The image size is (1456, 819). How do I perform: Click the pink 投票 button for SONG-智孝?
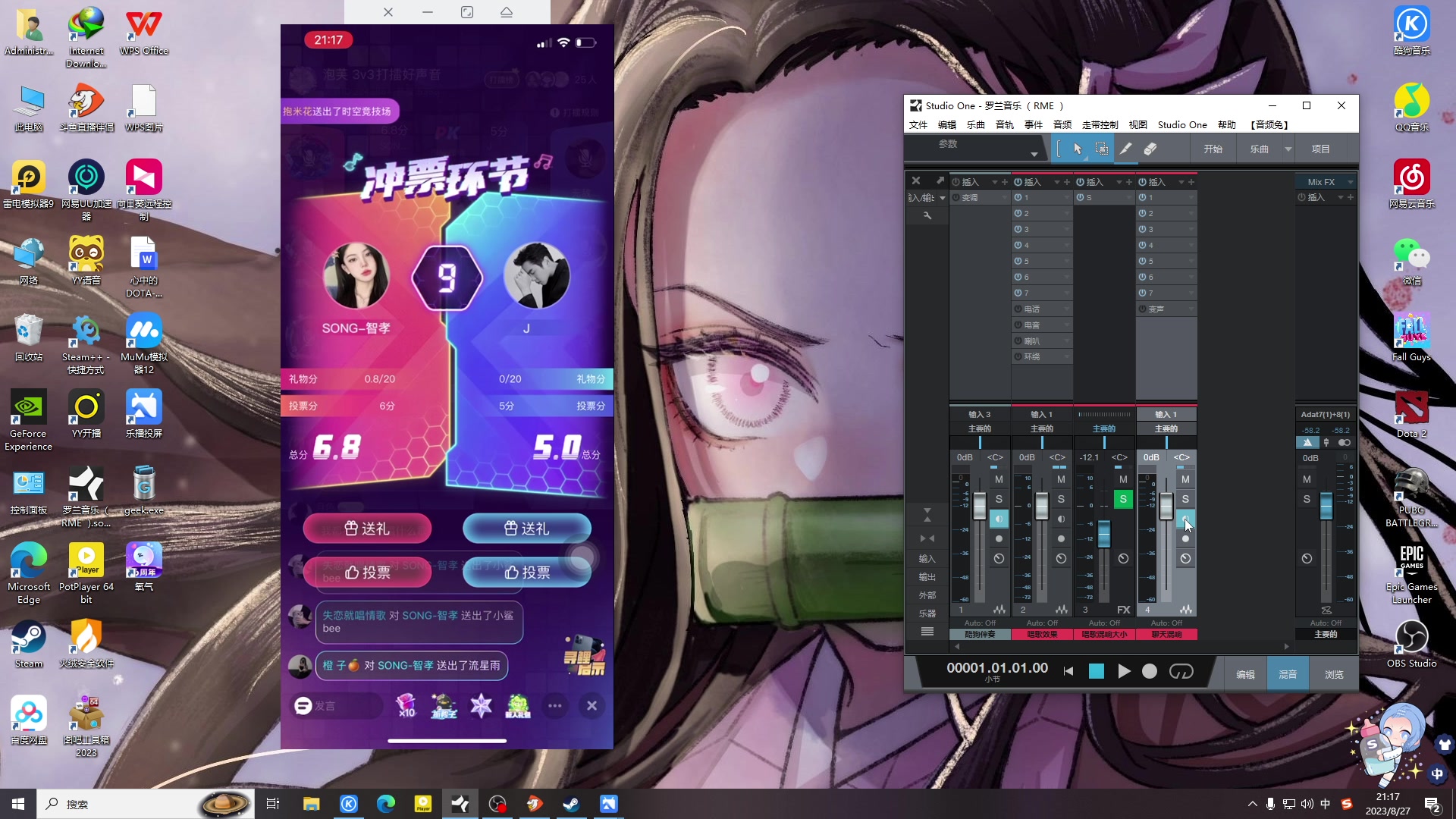(x=367, y=573)
